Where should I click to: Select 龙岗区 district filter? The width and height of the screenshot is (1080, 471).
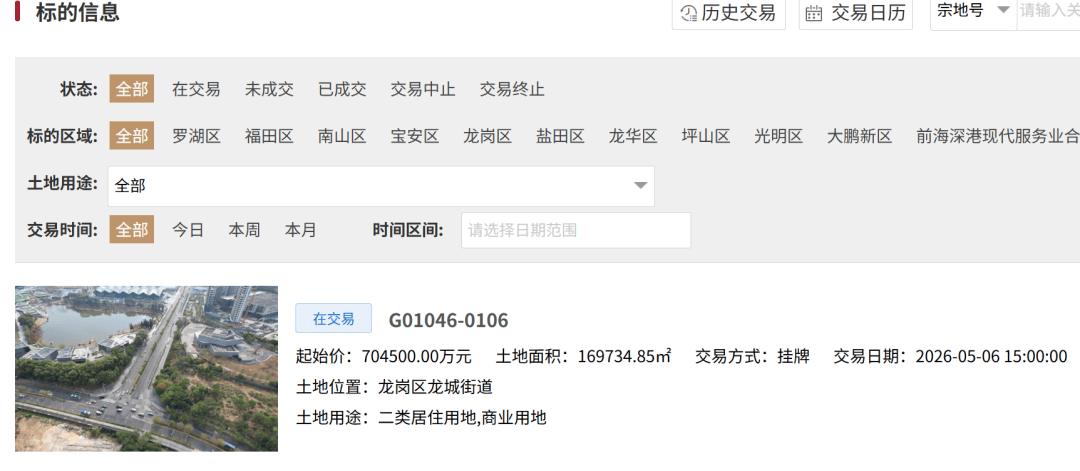tap(487, 136)
